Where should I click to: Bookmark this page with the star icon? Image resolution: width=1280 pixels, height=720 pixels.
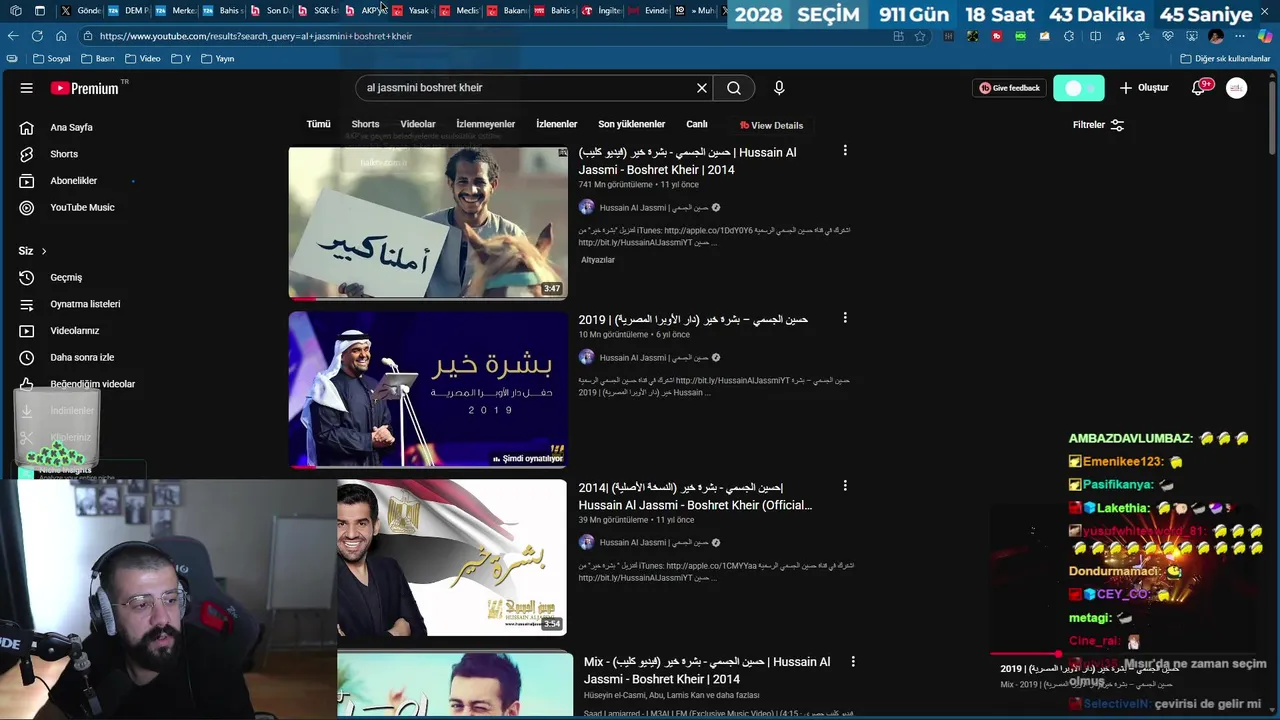click(x=920, y=36)
